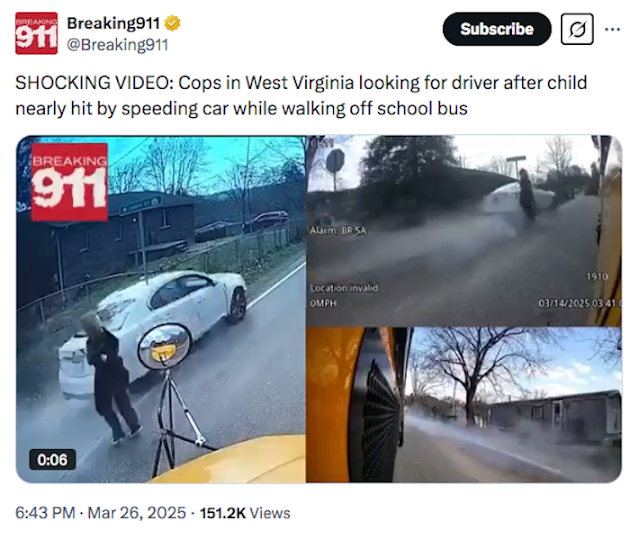
Task: Click the bottom-right bus side camera panel
Action: (x=464, y=405)
